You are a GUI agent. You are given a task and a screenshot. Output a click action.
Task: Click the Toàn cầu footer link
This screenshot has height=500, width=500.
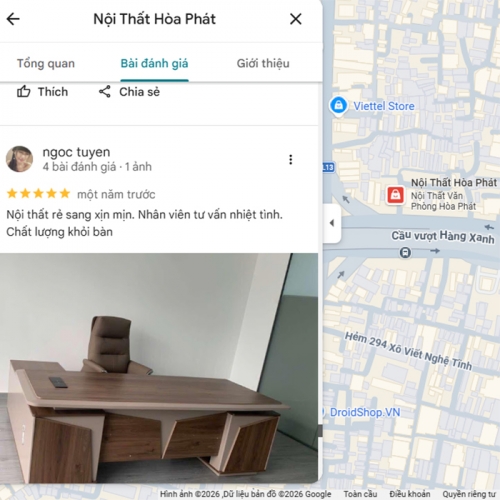click(360, 494)
